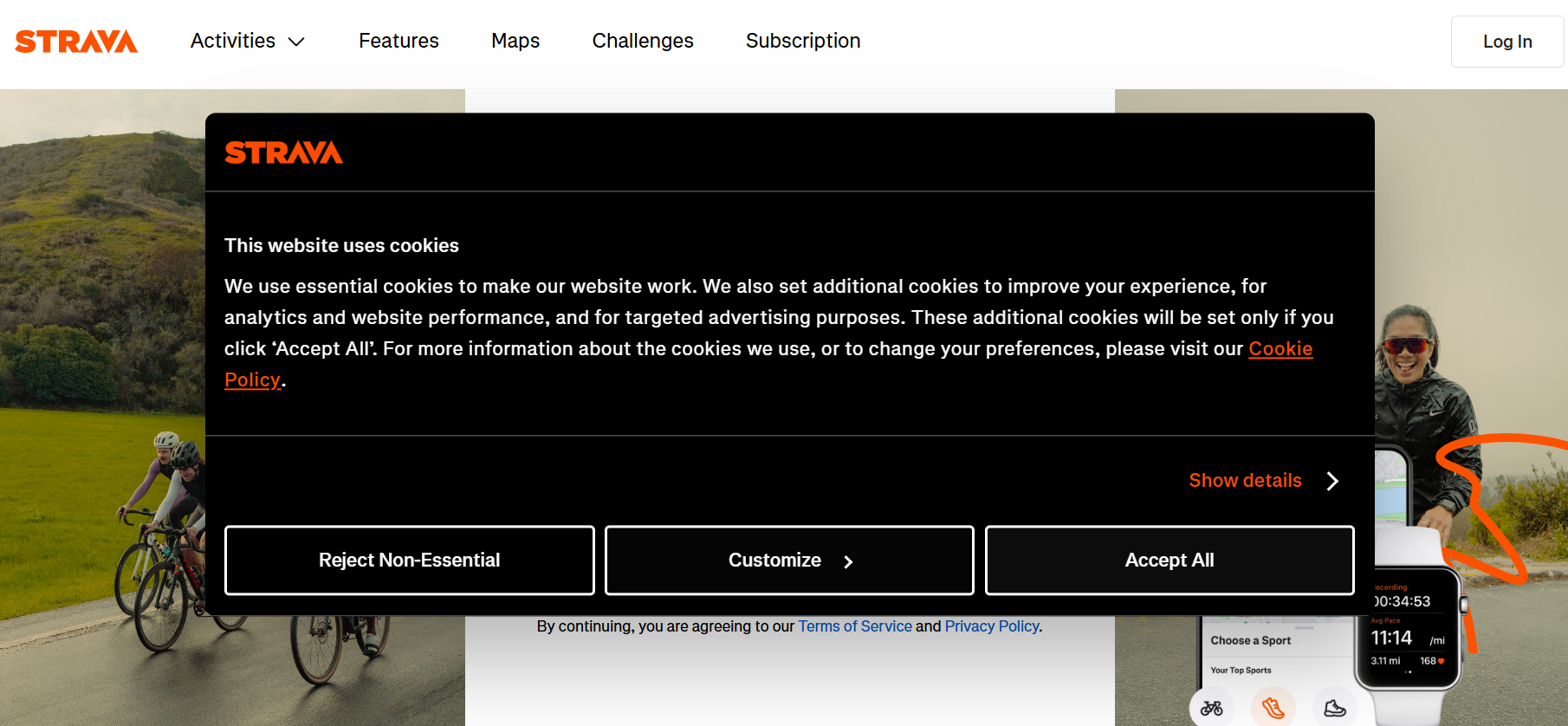This screenshot has height=726, width=1568.
Task: Click the Log In button
Action: pyautogui.click(x=1507, y=42)
